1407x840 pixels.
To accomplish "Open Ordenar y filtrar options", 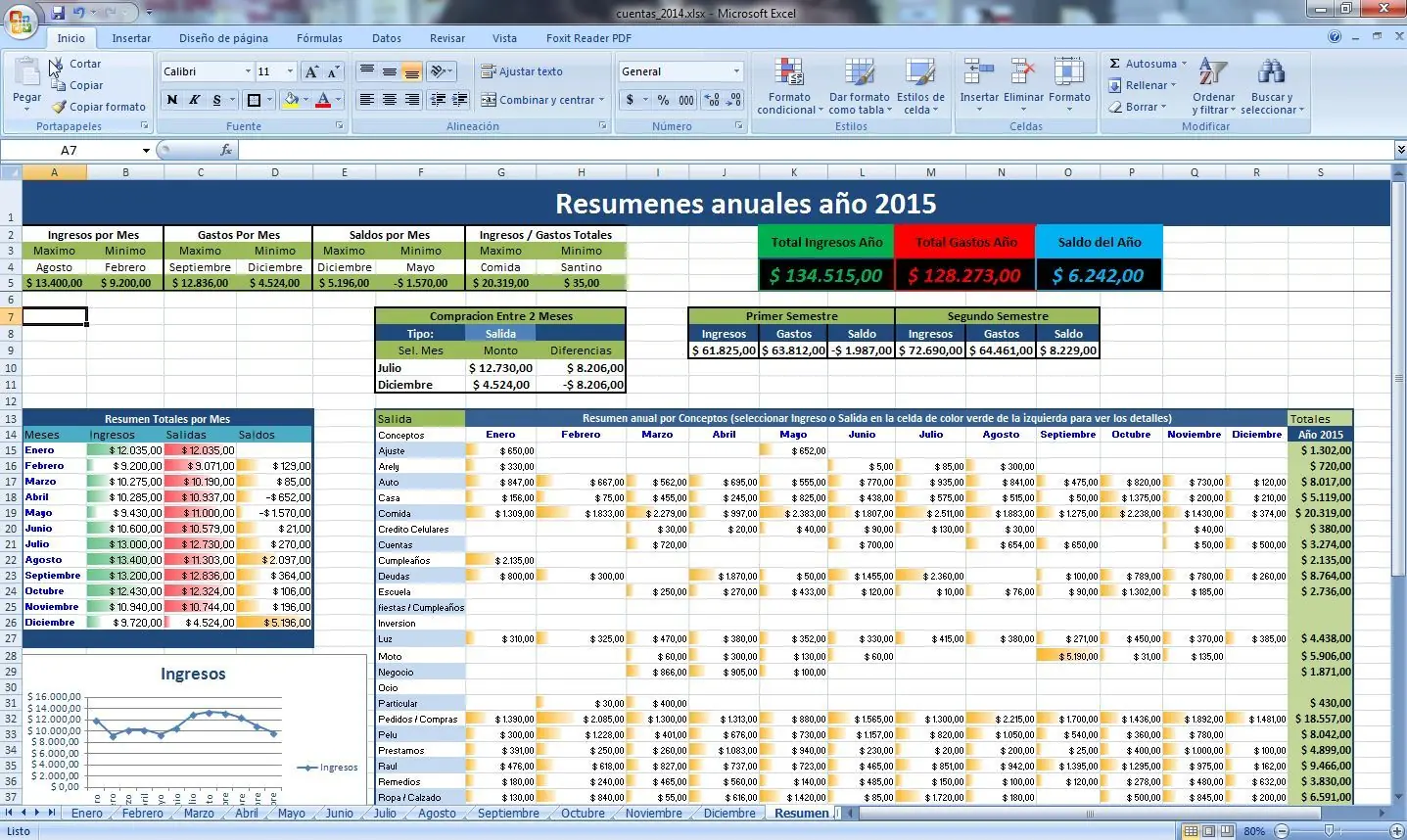I will (1213, 86).
